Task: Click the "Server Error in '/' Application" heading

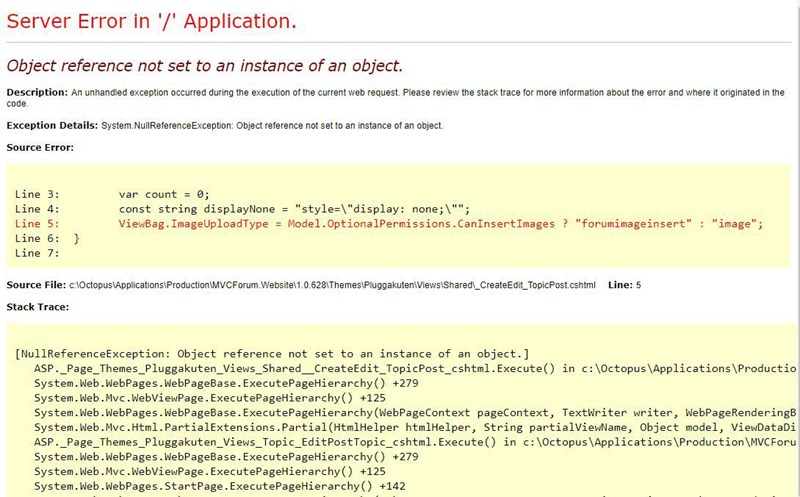Action: (x=151, y=21)
